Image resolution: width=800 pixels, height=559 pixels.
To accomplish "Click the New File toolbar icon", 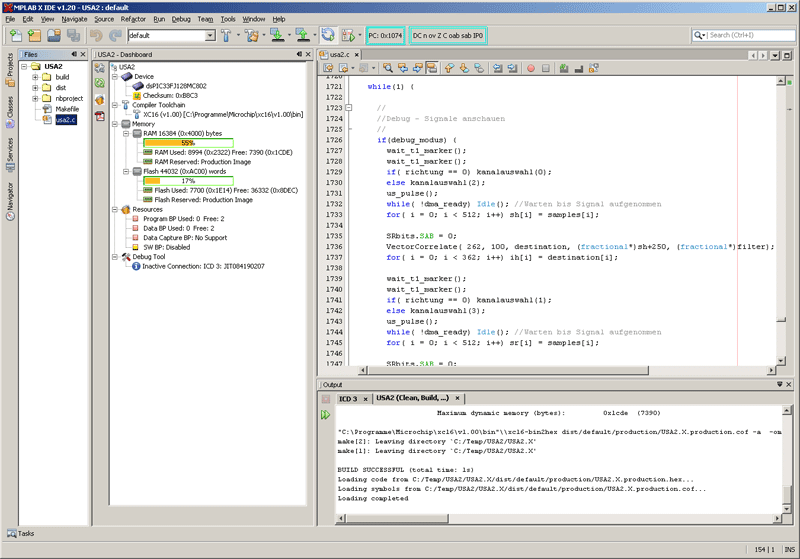I will (16, 35).
